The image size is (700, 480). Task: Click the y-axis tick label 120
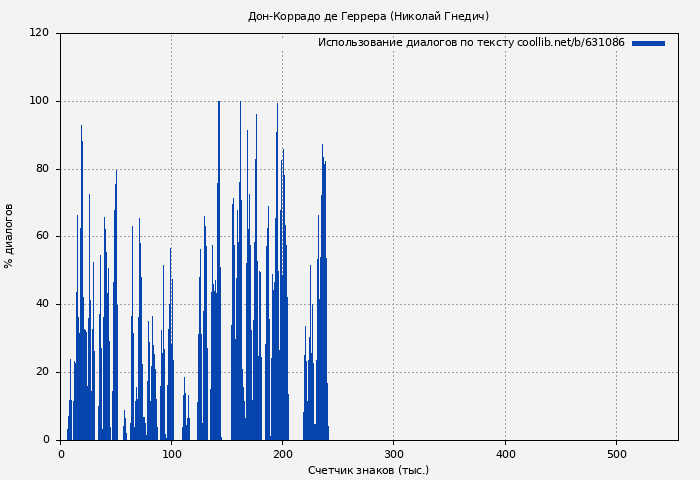pos(39,33)
